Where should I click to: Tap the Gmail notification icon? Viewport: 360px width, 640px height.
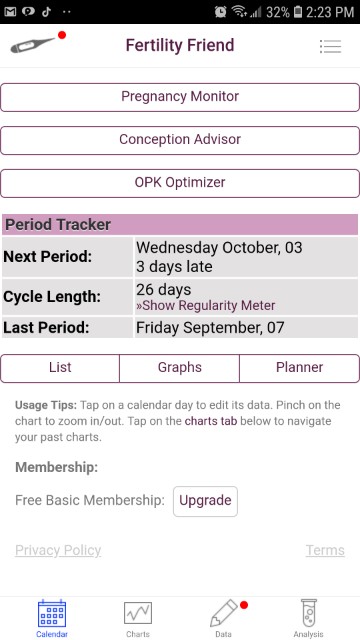pos(10,12)
